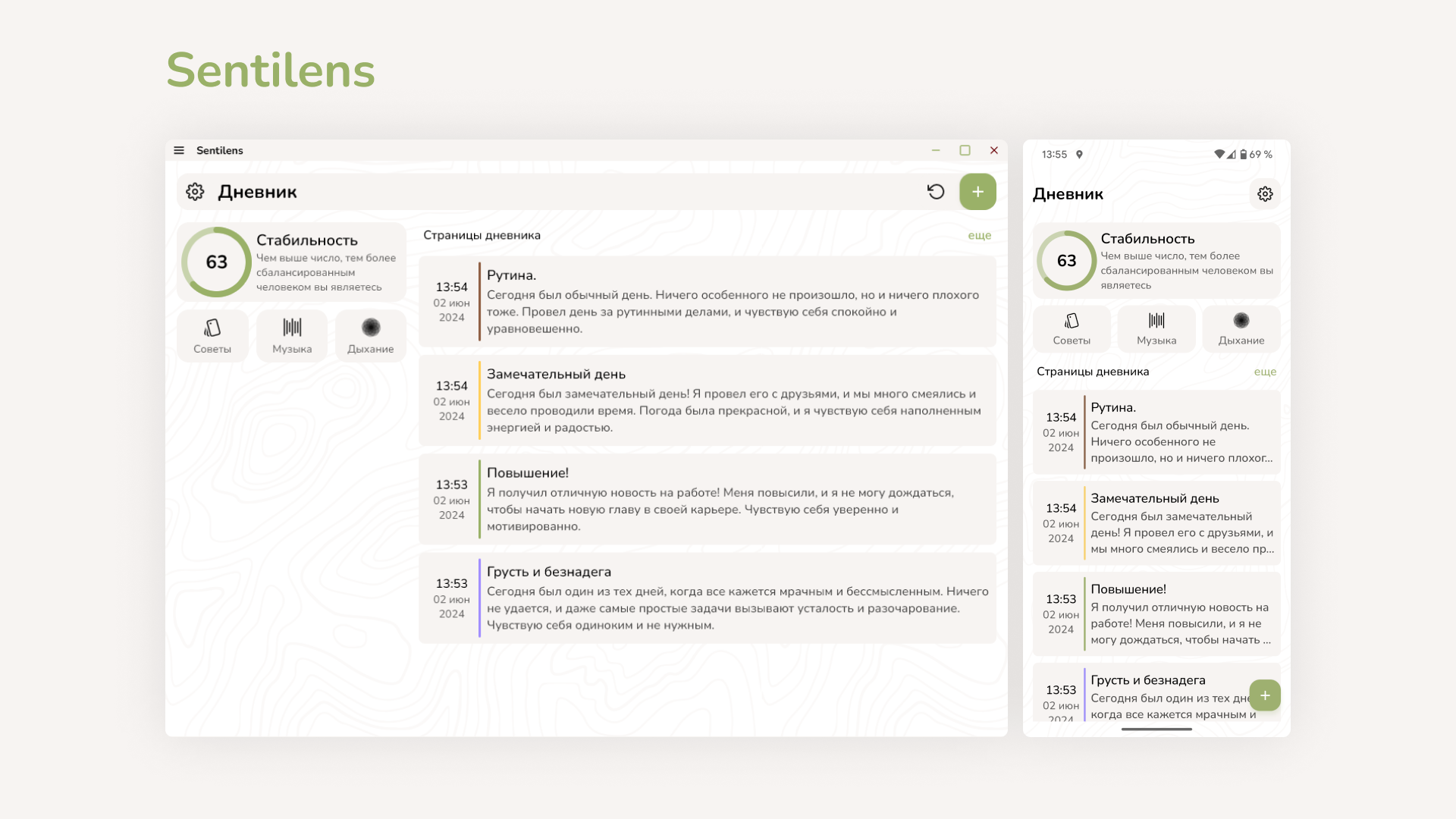Tap Дневник title in mobile screen
1456x819 pixels.
coord(1068,194)
